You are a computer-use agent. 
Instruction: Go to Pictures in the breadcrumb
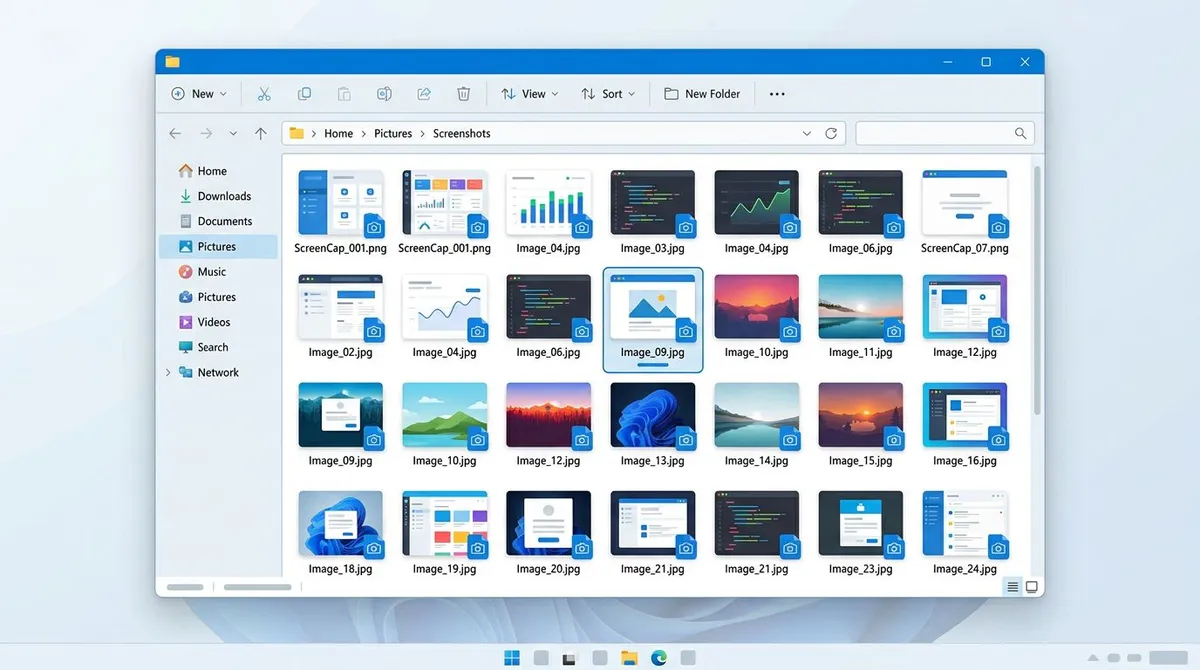[393, 133]
